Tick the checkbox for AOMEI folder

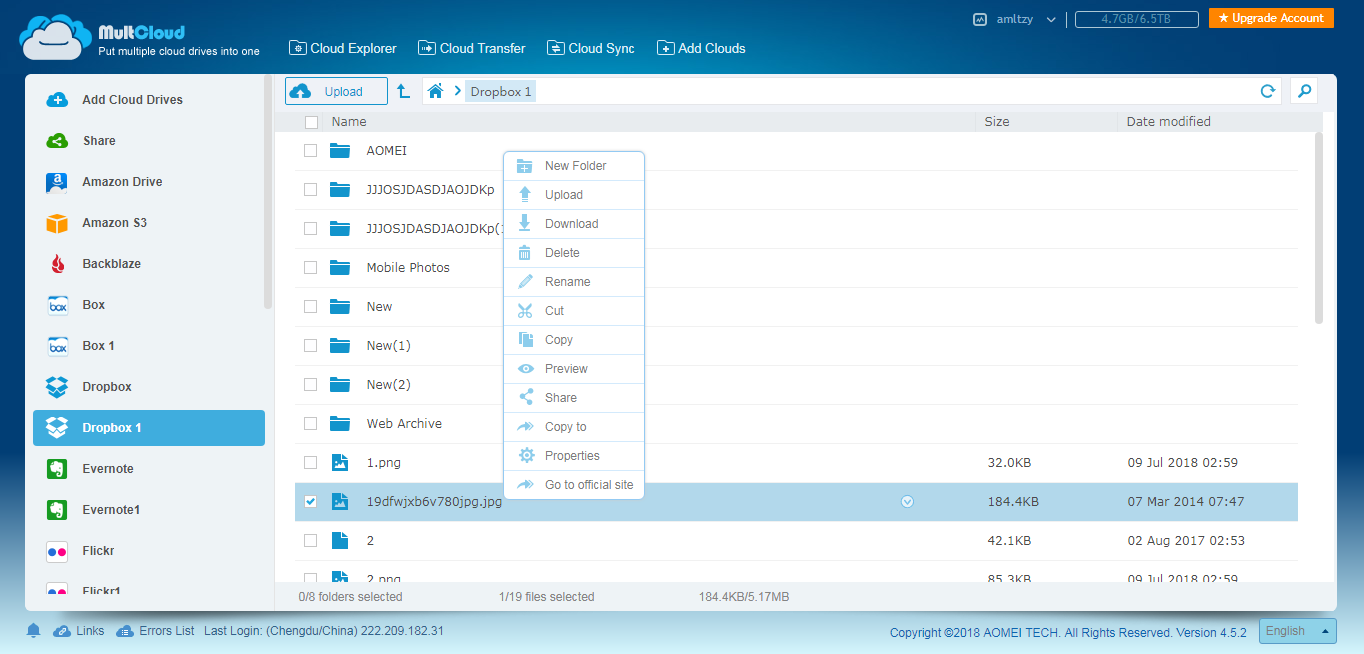tap(311, 151)
